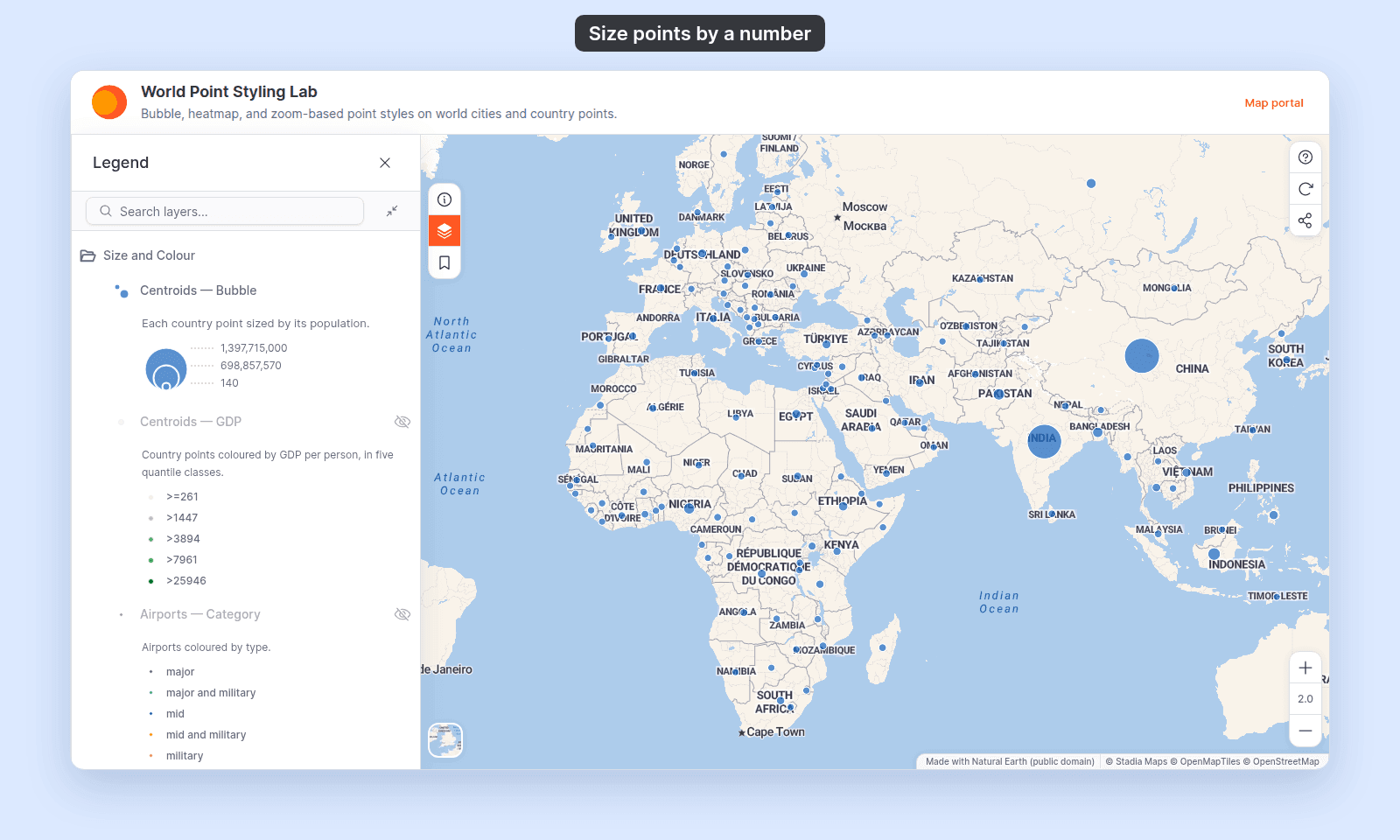Viewport: 1400px width, 840px height.
Task: Select the Centroids — GDP layer name
Action: [191, 422]
